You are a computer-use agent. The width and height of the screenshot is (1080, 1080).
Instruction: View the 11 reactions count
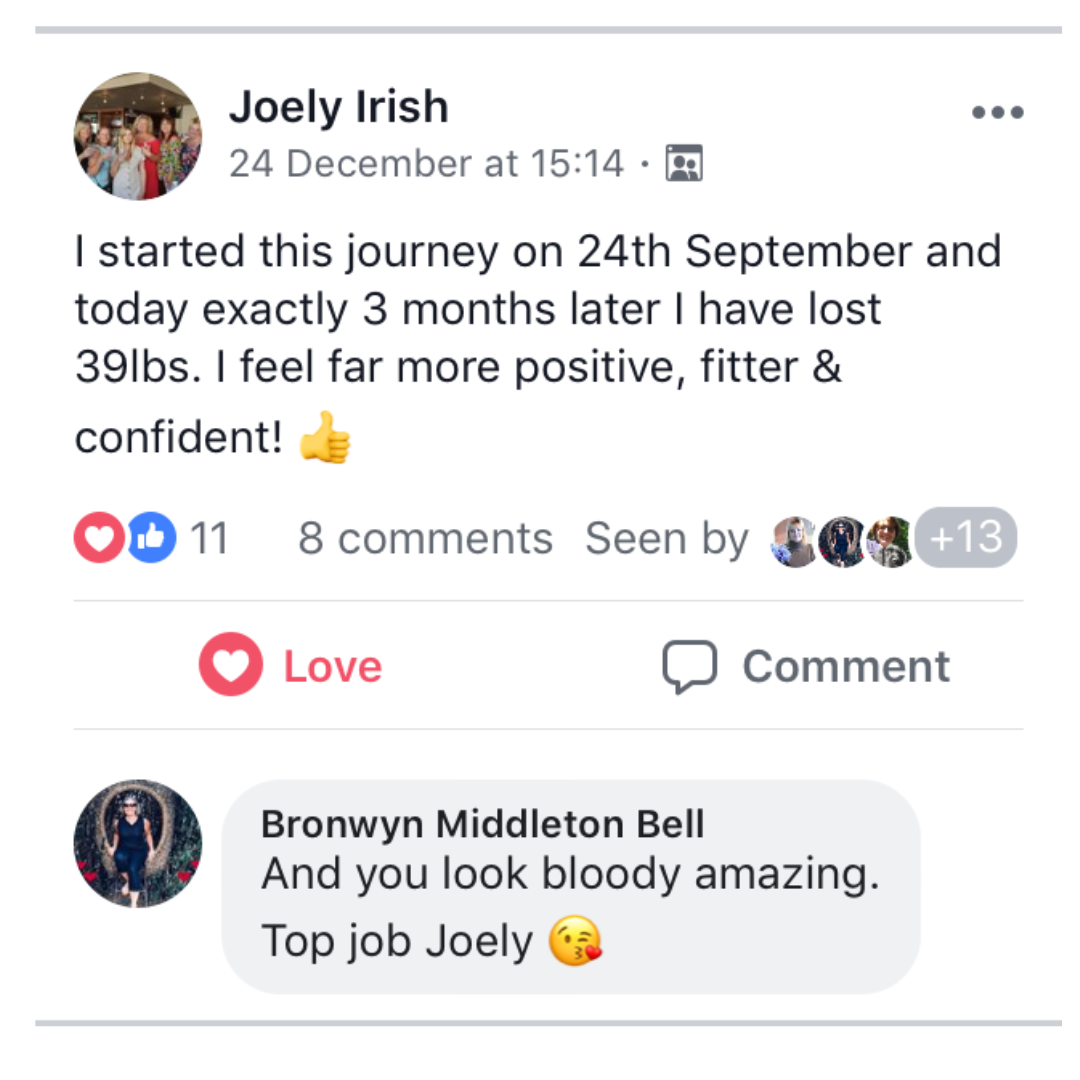click(x=209, y=539)
